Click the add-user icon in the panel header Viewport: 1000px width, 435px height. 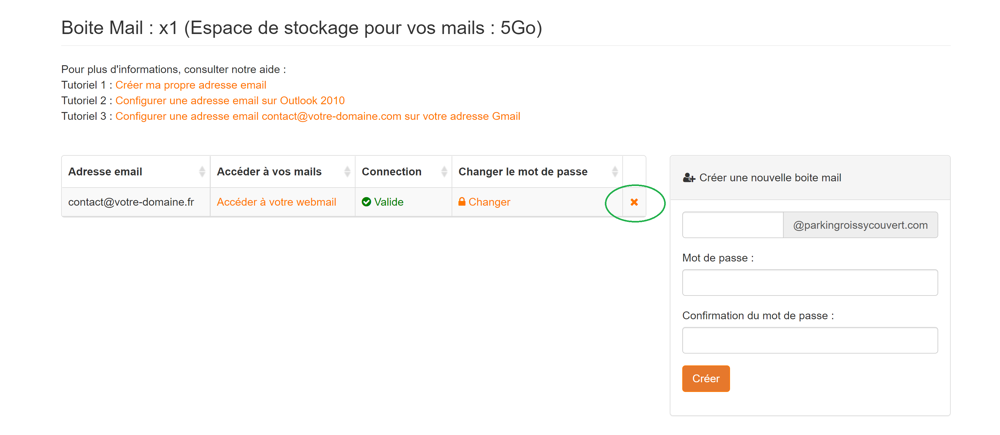[689, 178]
